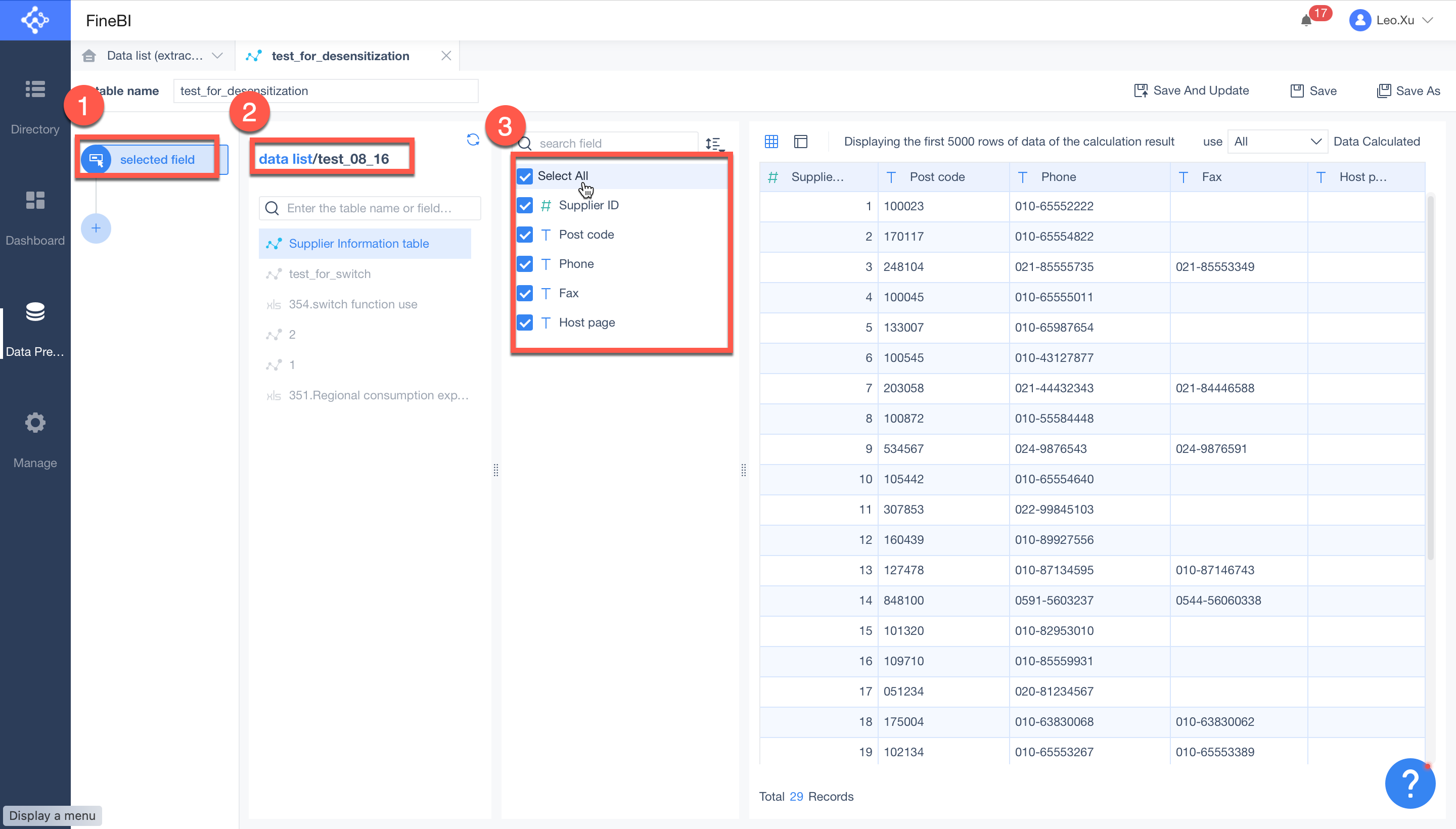This screenshot has height=829, width=1456.
Task: Refresh the table list
Action: point(473,140)
